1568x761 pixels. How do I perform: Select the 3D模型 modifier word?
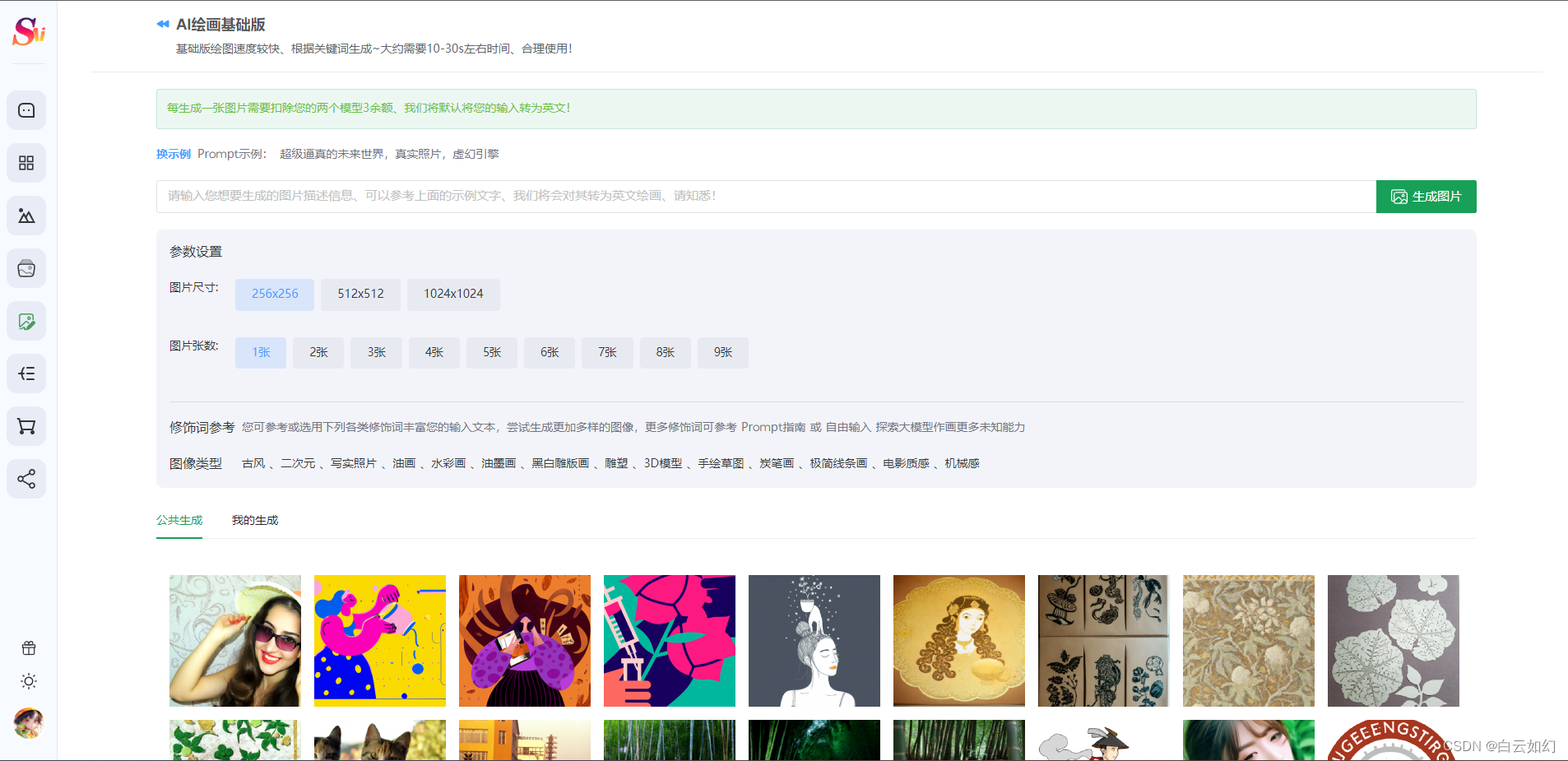pyautogui.click(x=663, y=463)
